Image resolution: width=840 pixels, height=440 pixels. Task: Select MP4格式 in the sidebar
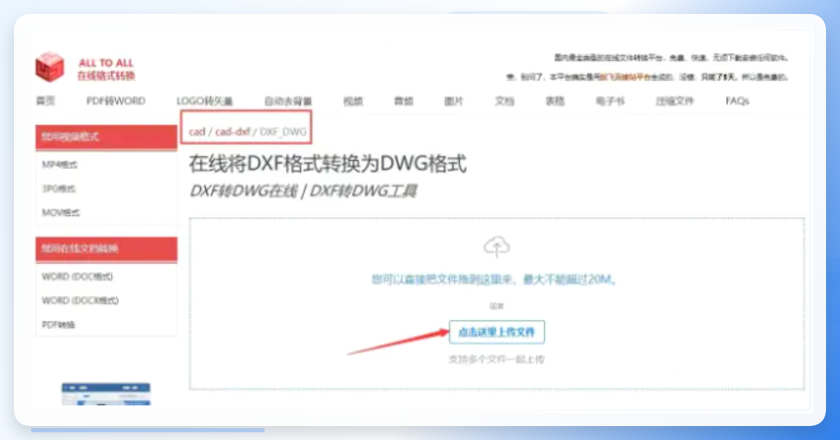[x=59, y=165]
